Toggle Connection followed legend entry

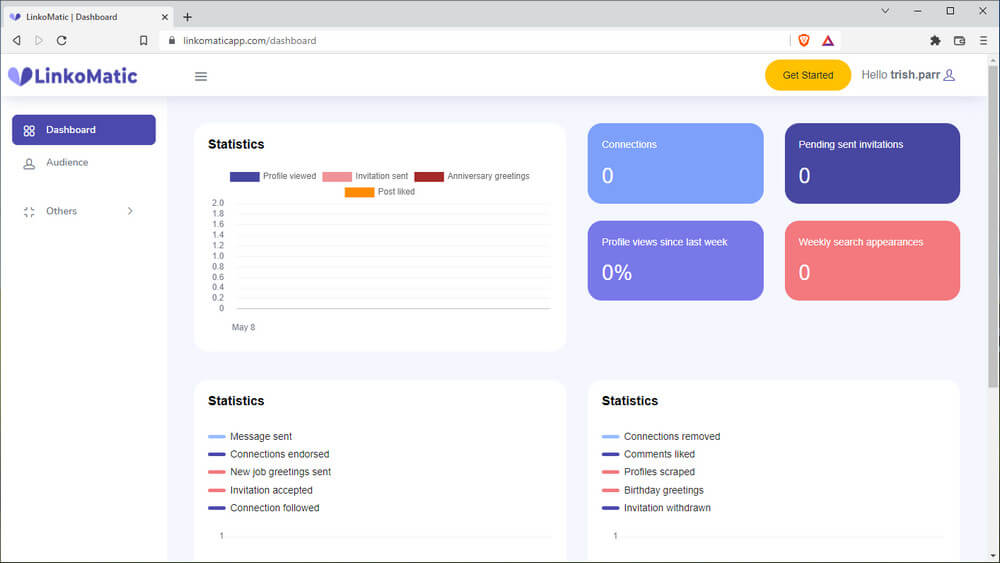tap(263, 508)
